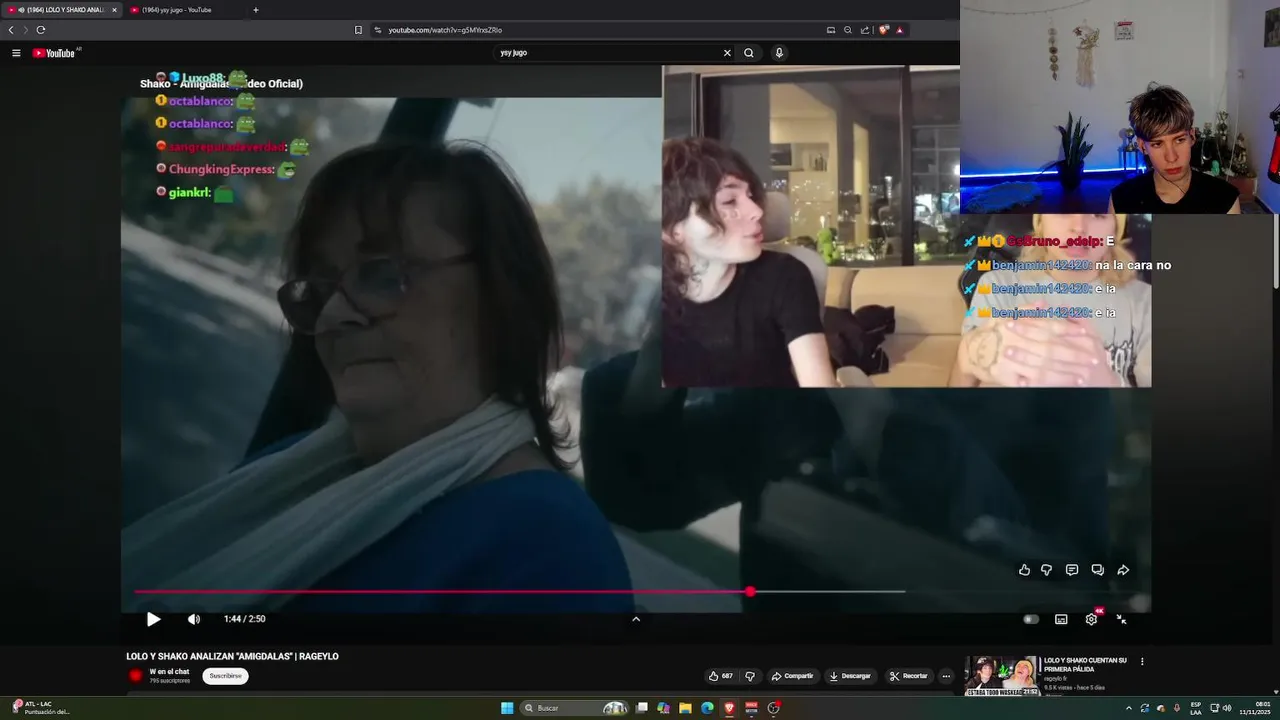Switch to the 'LOLO Y SHAKO ANALI...' browser tab
Viewport: 1280px width, 720px height.
pos(62,10)
